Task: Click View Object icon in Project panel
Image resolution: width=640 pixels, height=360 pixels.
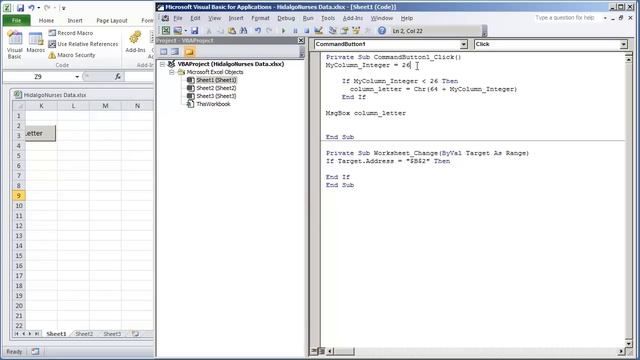Action: tap(175, 52)
